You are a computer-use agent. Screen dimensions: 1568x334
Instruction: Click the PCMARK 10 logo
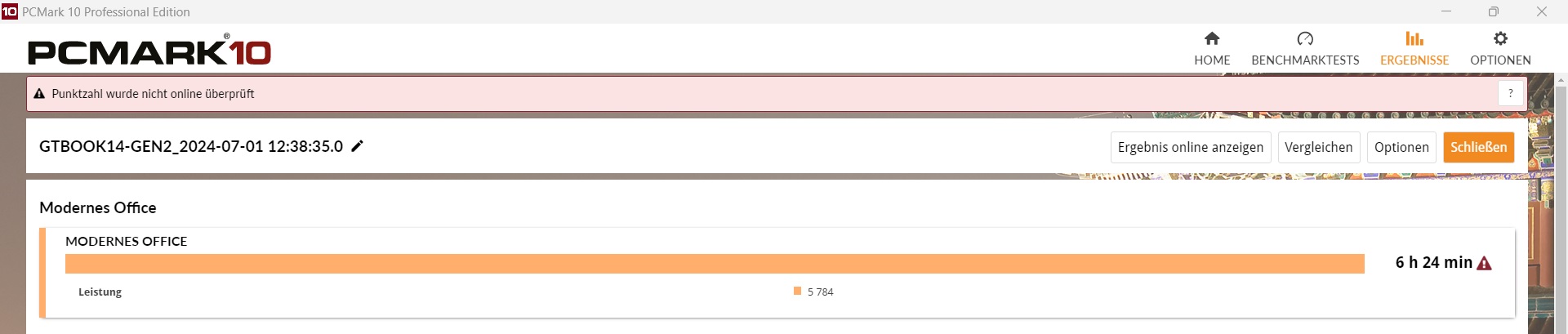pos(149,51)
